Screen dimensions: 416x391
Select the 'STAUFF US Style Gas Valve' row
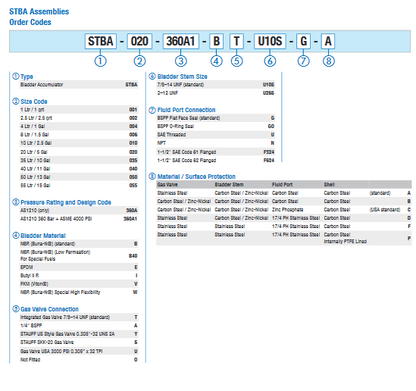pyautogui.click(x=79, y=334)
